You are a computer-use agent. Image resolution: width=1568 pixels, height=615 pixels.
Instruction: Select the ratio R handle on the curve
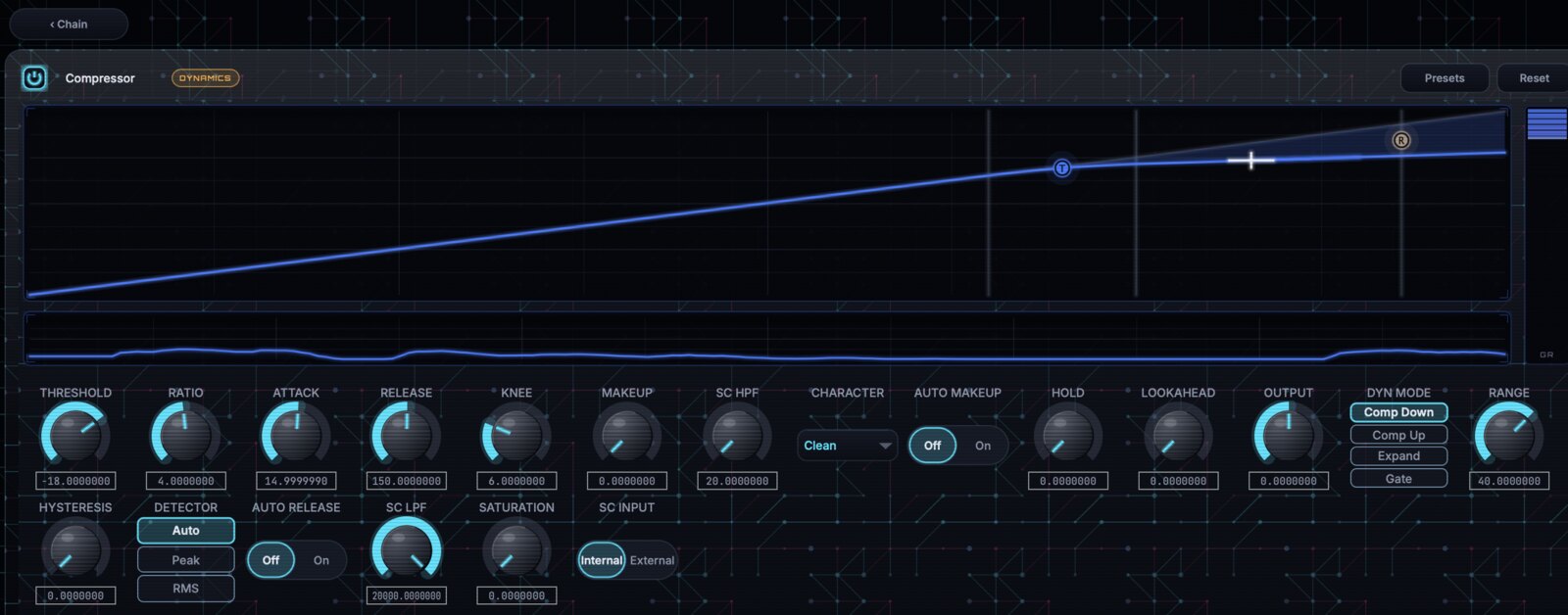(1401, 140)
